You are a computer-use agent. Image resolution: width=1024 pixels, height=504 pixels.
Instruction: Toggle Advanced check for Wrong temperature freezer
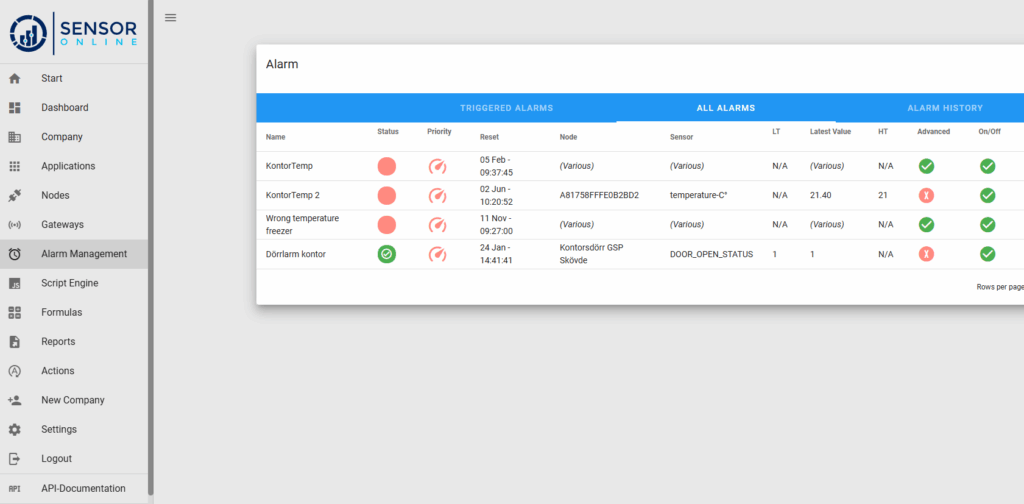point(927,225)
